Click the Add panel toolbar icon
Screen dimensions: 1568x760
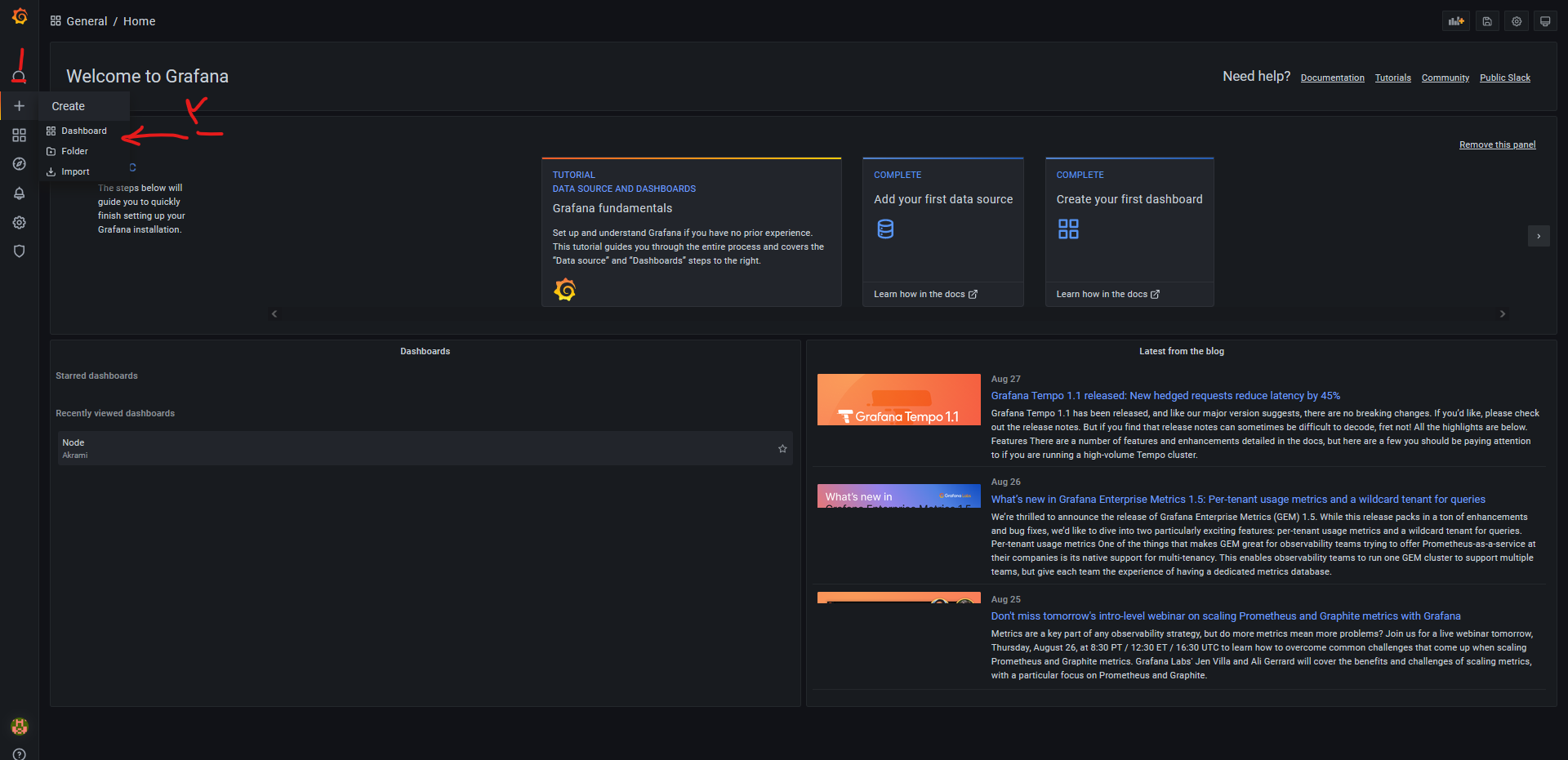pyautogui.click(x=1456, y=21)
